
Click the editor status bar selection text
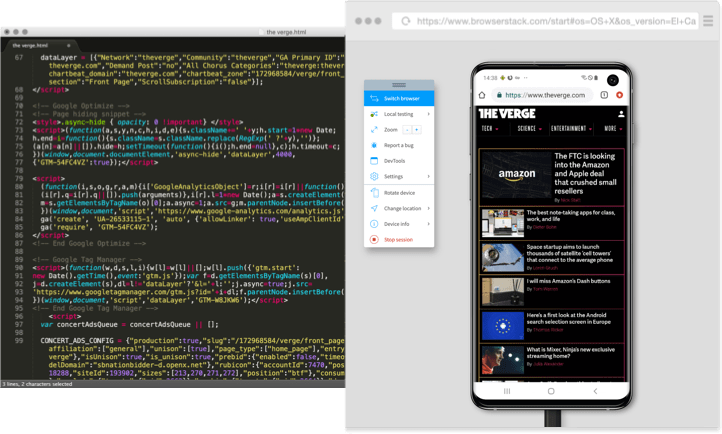(x=37, y=384)
